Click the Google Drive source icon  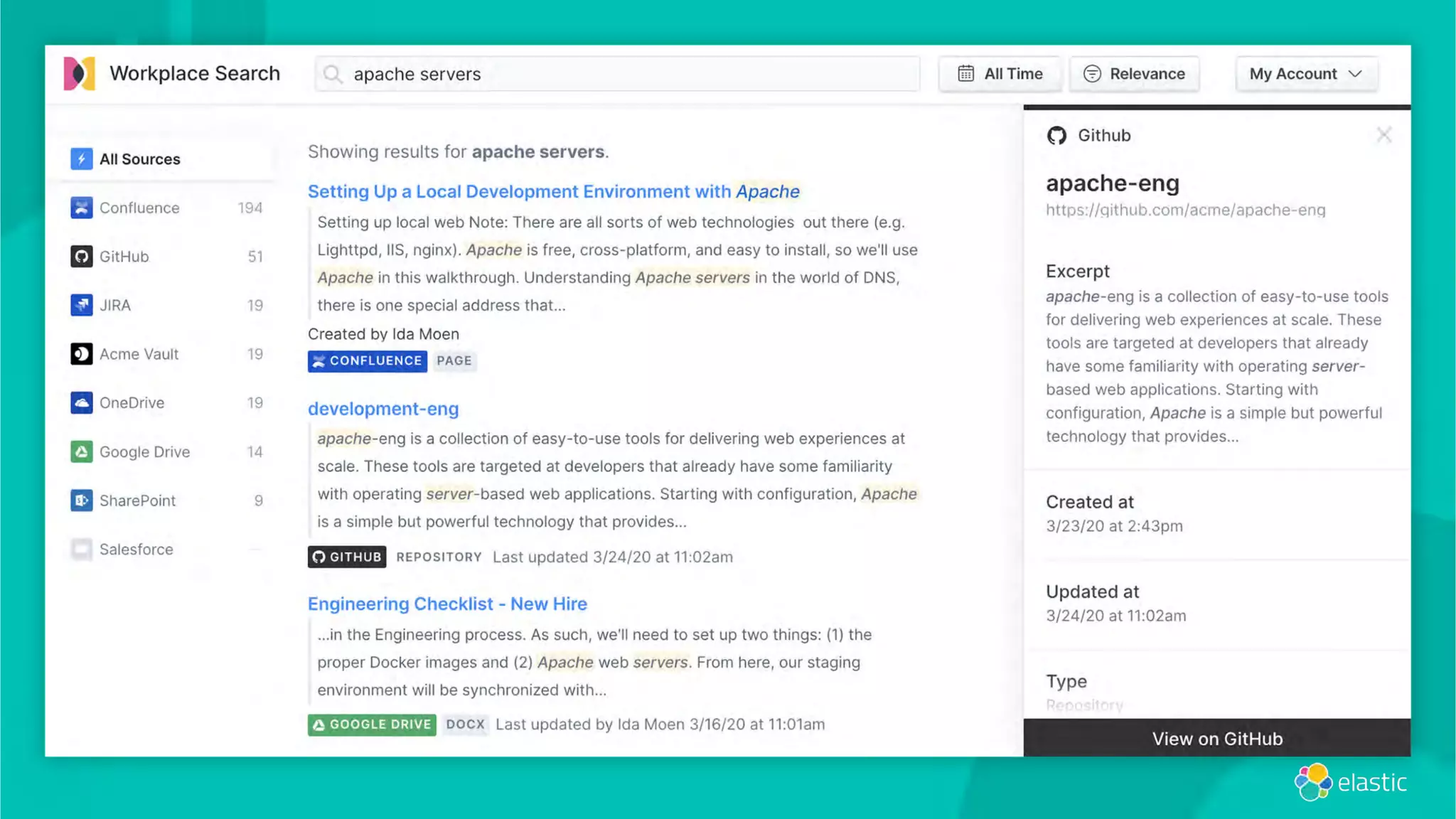[82, 451]
